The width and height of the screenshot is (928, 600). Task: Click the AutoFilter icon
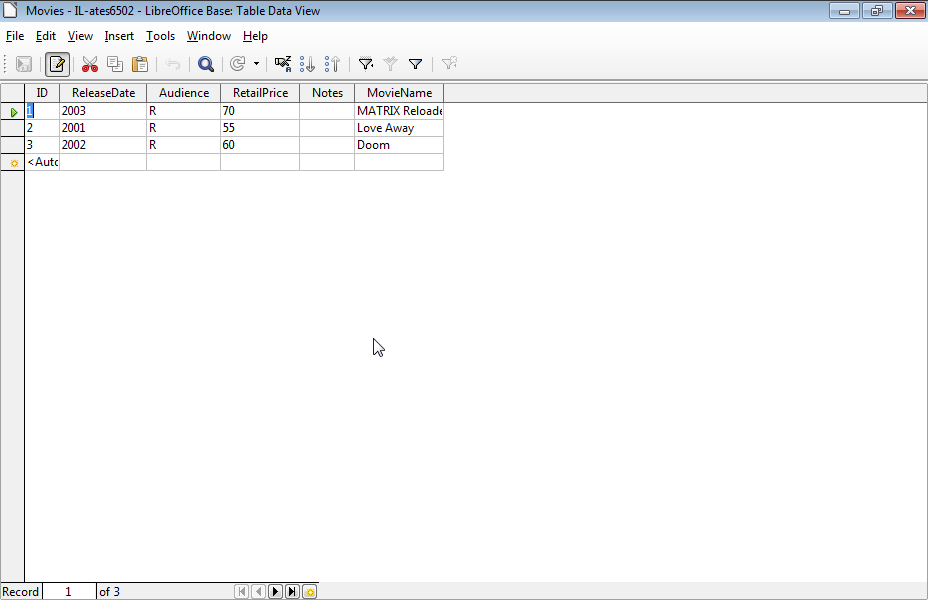[366, 64]
